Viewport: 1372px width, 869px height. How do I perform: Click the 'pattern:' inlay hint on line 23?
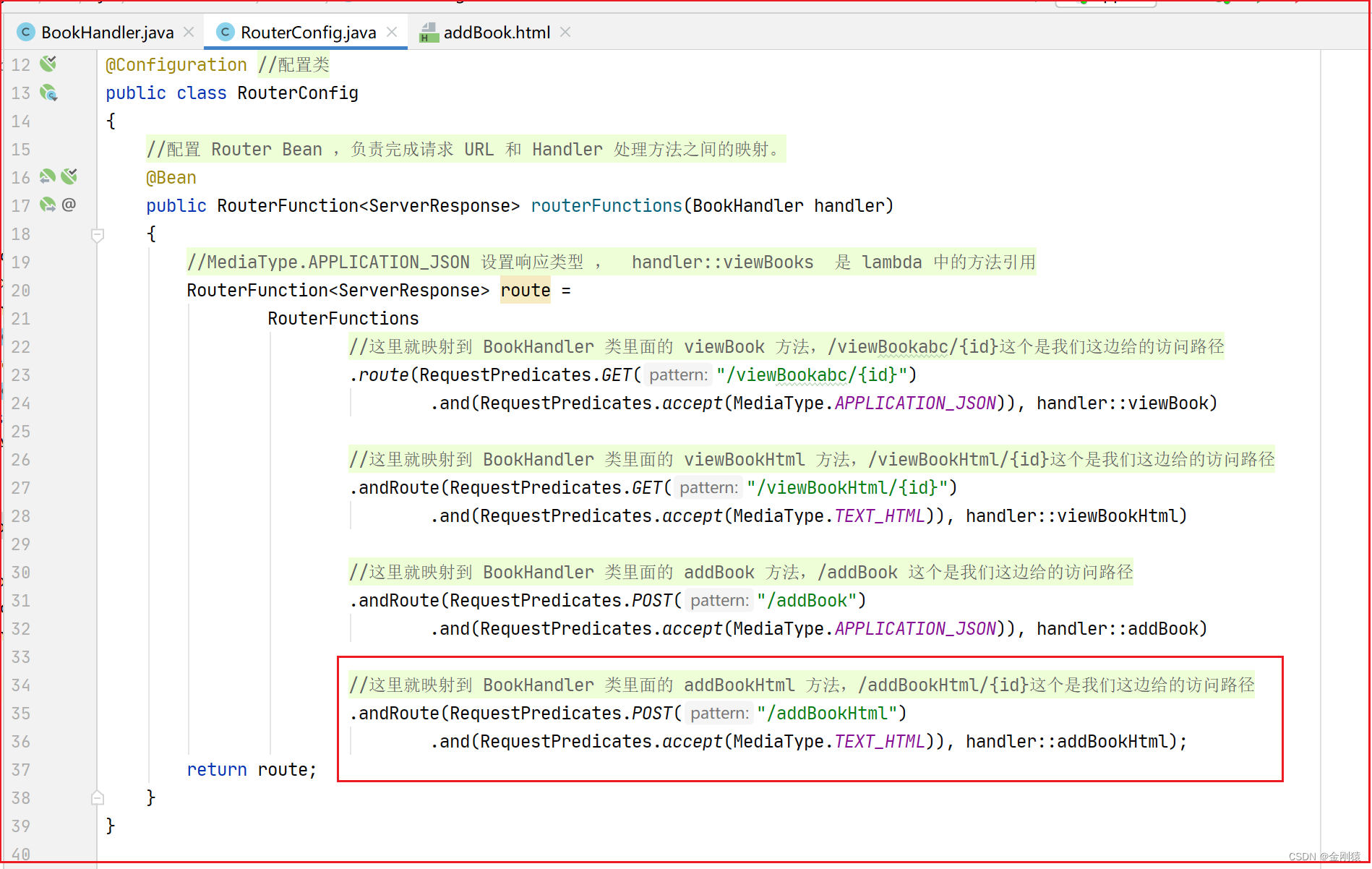678,375
